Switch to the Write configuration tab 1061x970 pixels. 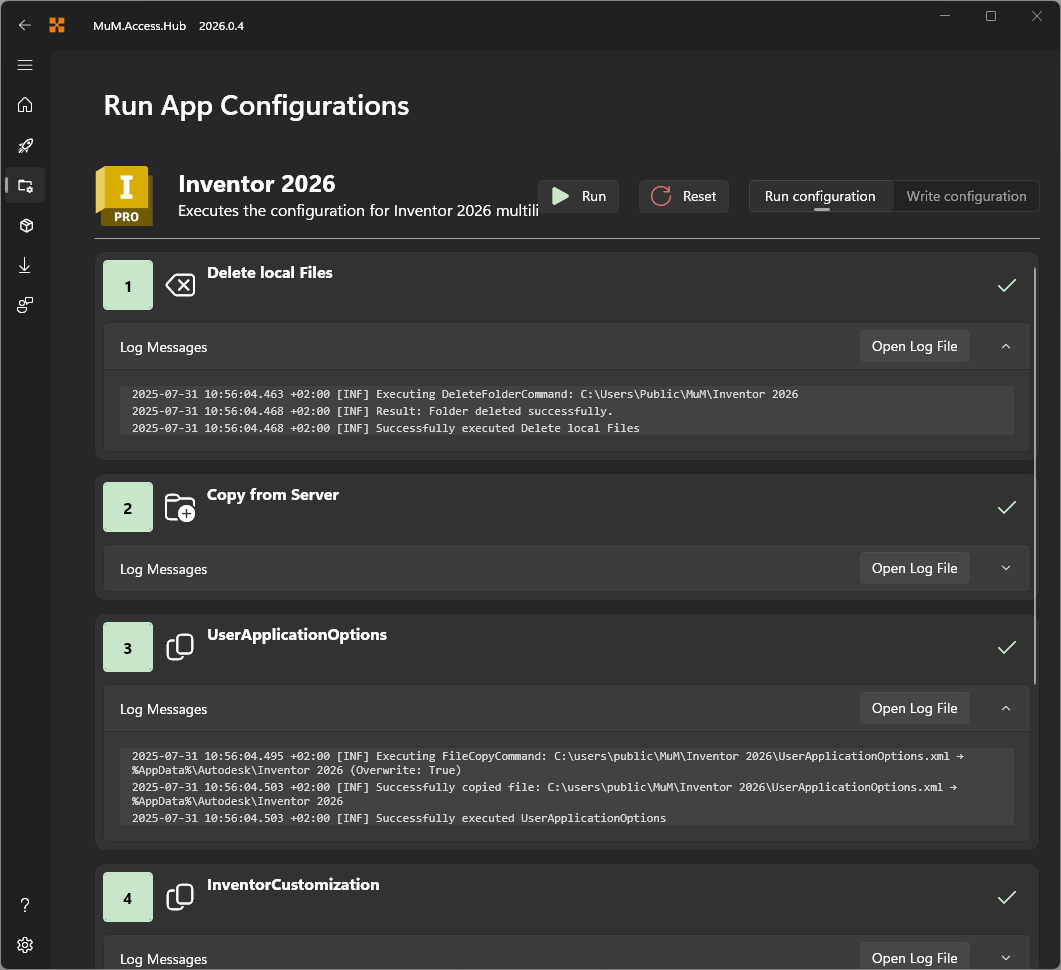point(965,196)
